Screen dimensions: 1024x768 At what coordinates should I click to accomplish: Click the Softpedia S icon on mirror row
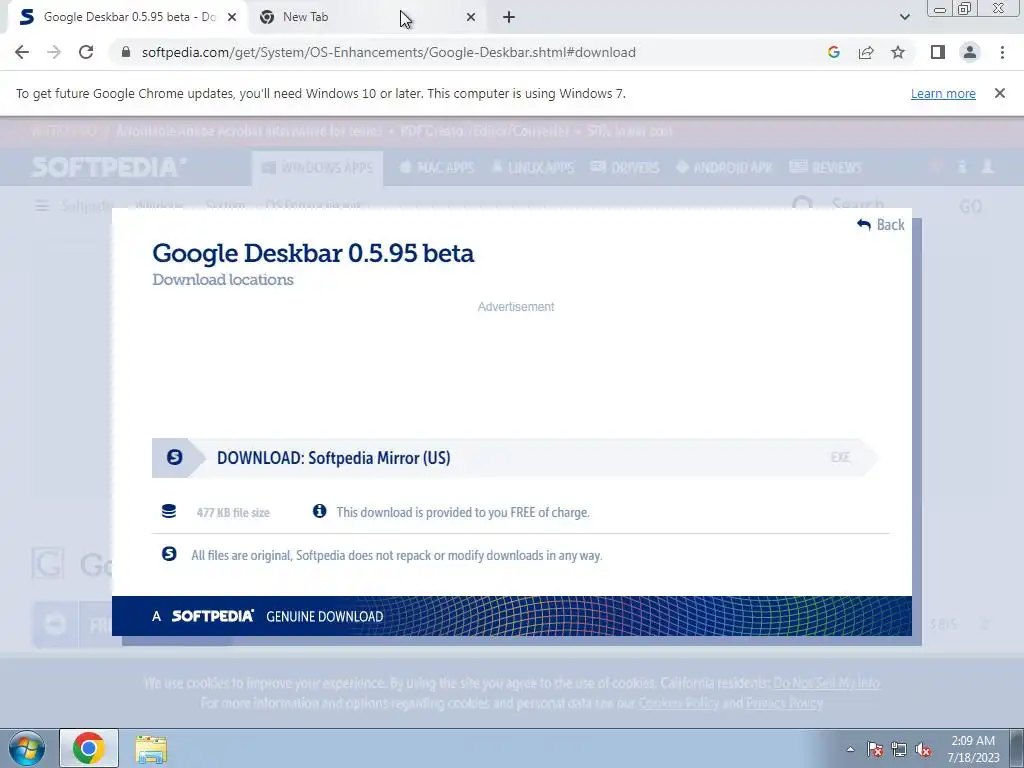click(x=174, y=457)
